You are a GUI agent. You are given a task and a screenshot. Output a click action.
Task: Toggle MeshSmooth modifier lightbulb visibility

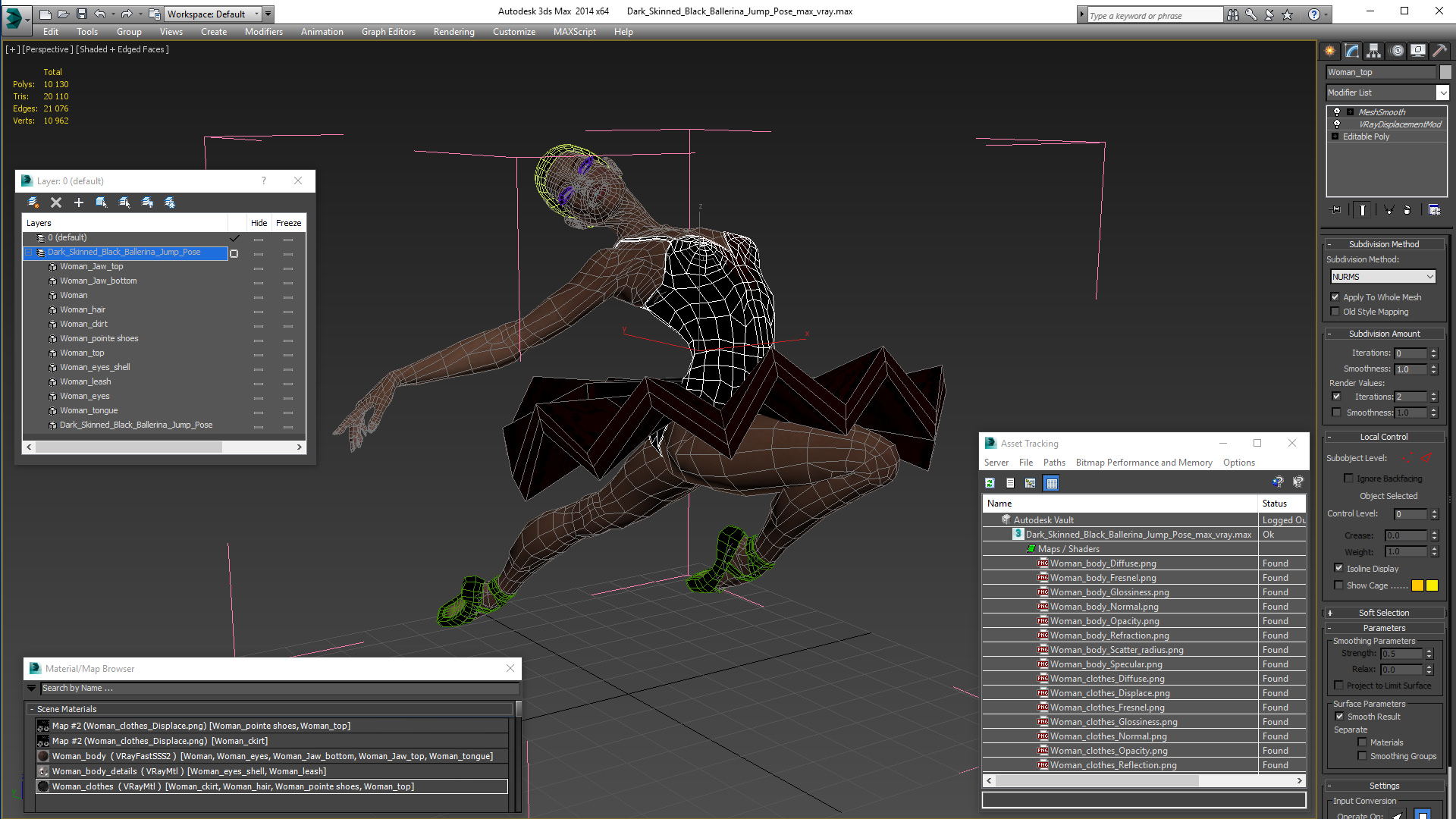pyautogui.click(x=1337, y=112)
